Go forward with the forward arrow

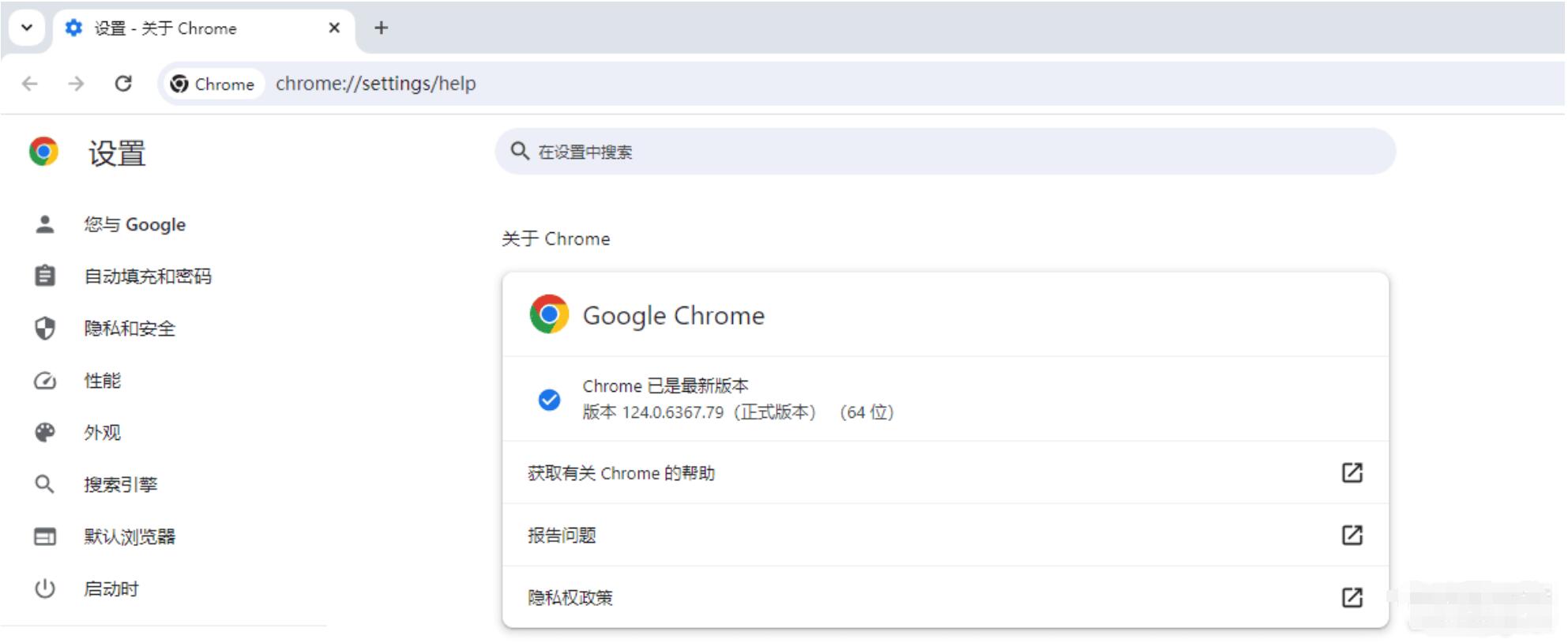(x=76, y=84)
